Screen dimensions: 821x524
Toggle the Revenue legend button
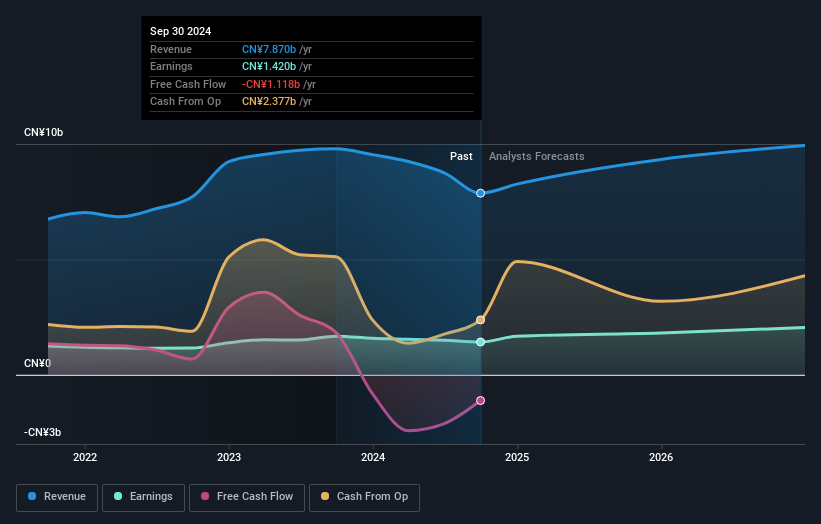57,497
